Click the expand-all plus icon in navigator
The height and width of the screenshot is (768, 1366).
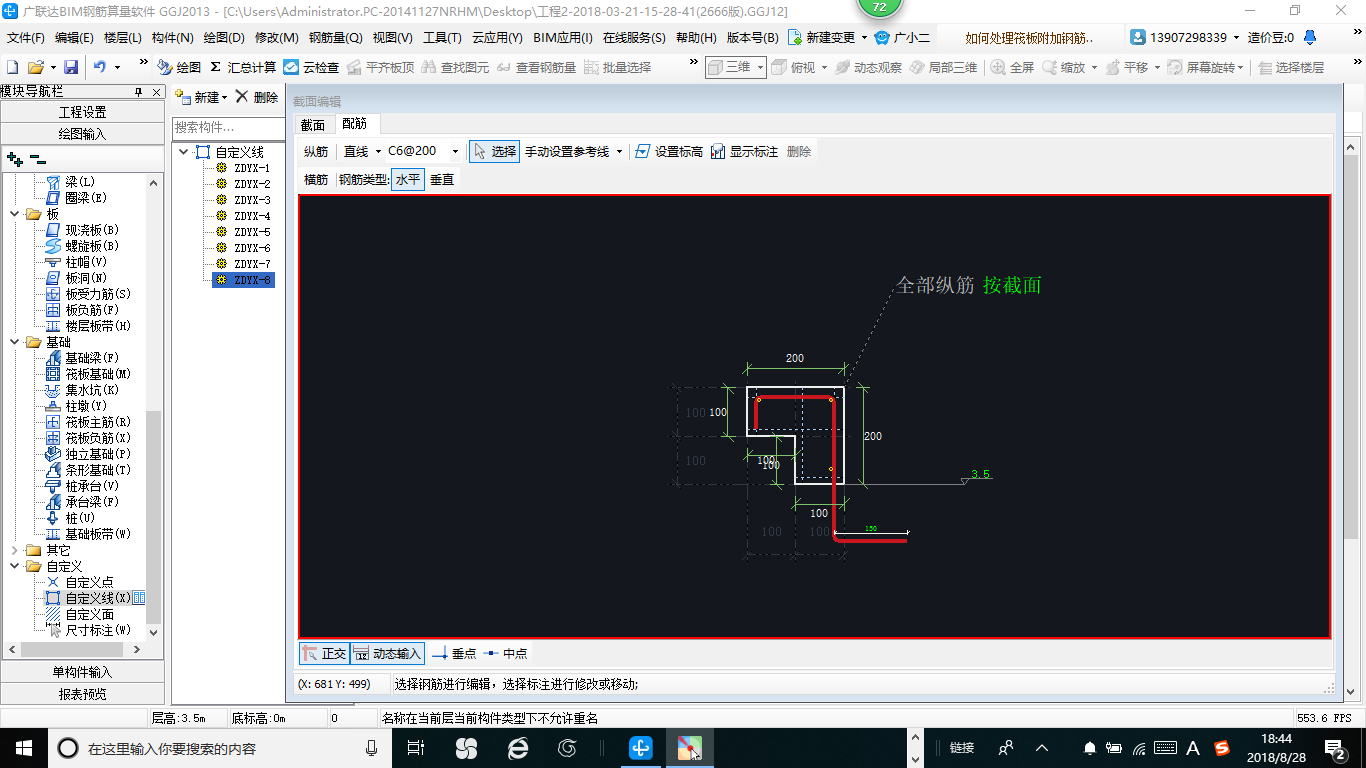coord(14,159)
